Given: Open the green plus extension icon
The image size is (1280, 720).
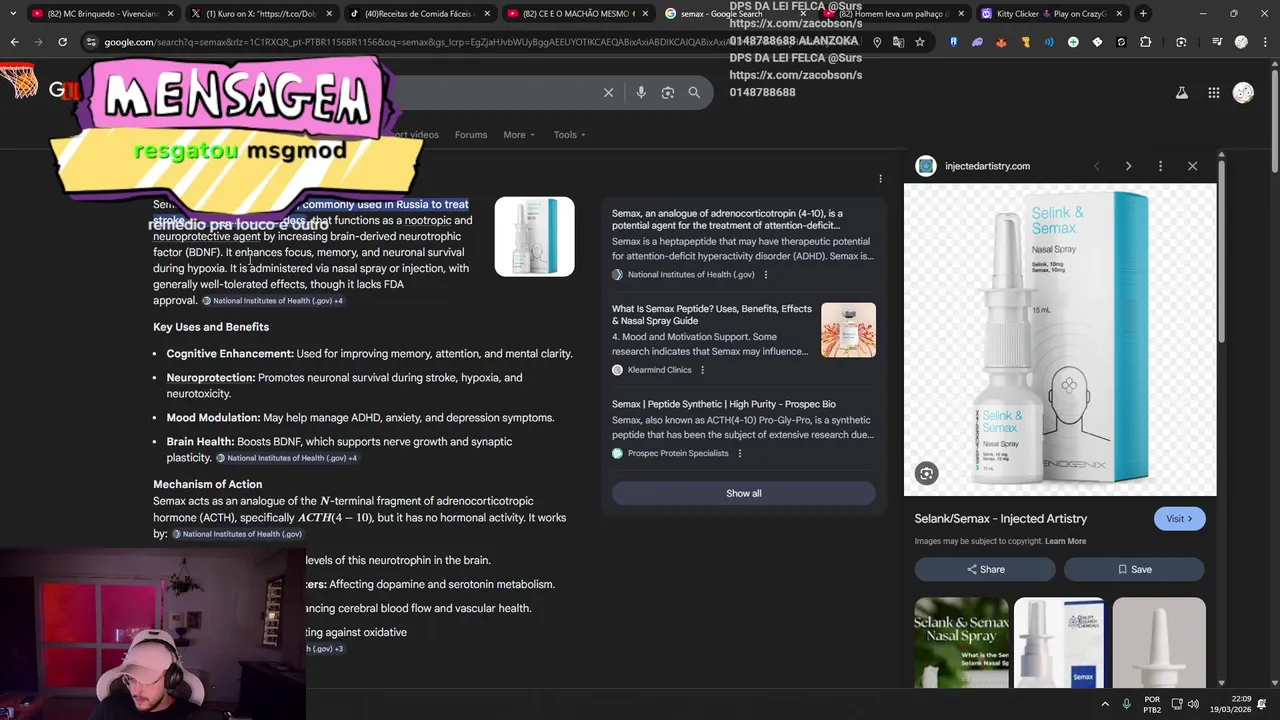Looking at the screenshot, I should click(1073, 42).
